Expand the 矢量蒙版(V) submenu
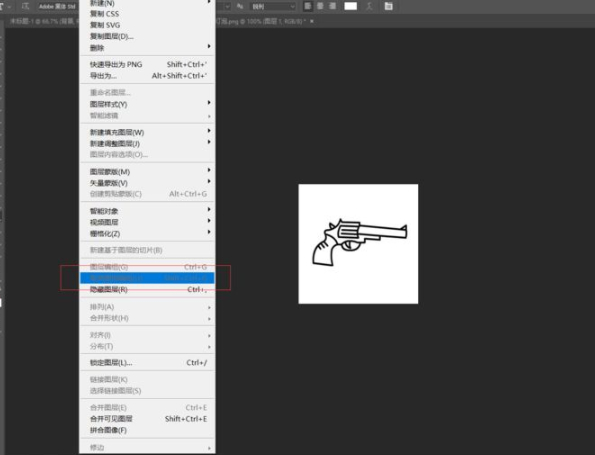 147,183
